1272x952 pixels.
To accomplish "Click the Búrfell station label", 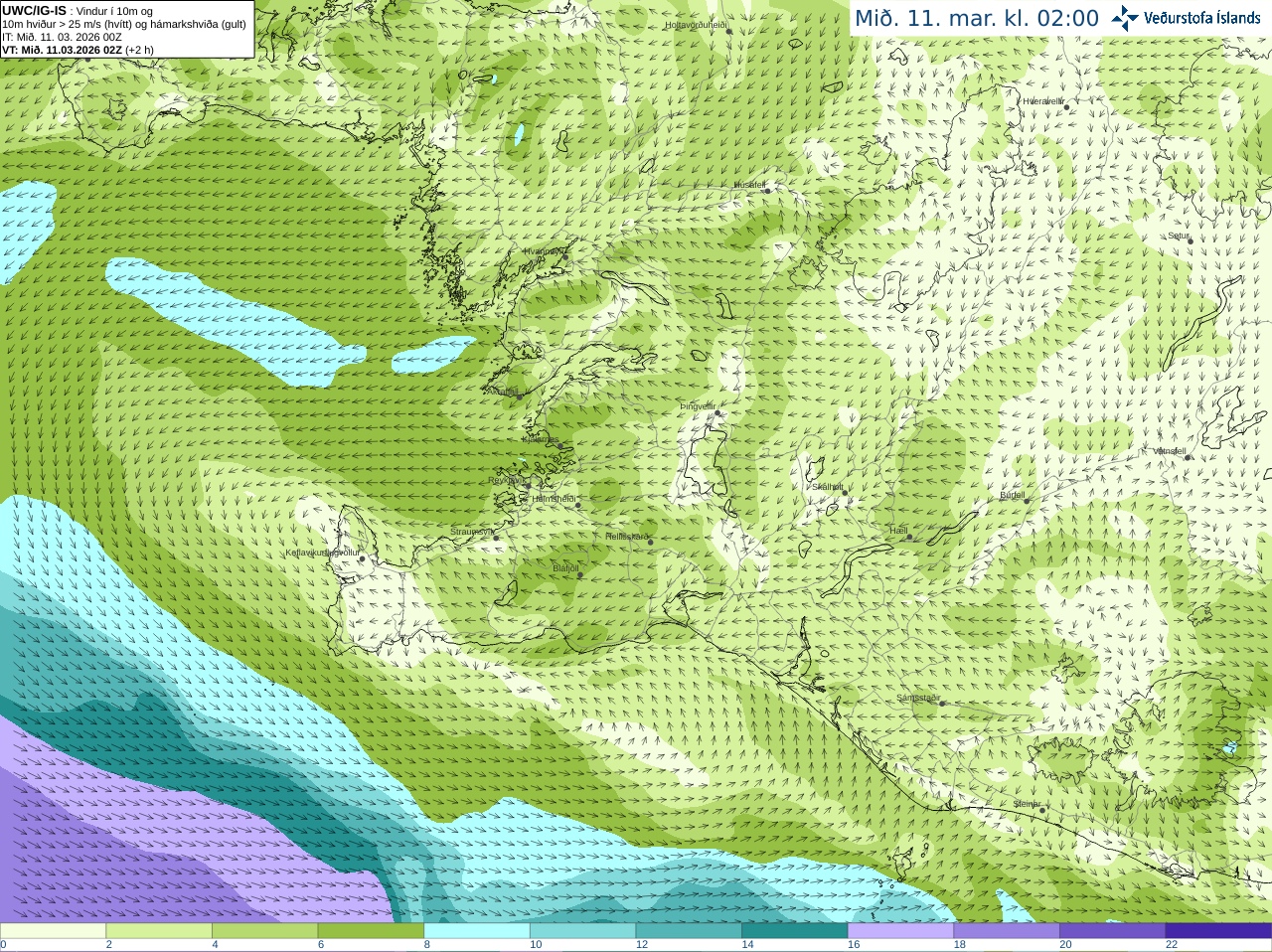I will click(x=1013, y=495).
